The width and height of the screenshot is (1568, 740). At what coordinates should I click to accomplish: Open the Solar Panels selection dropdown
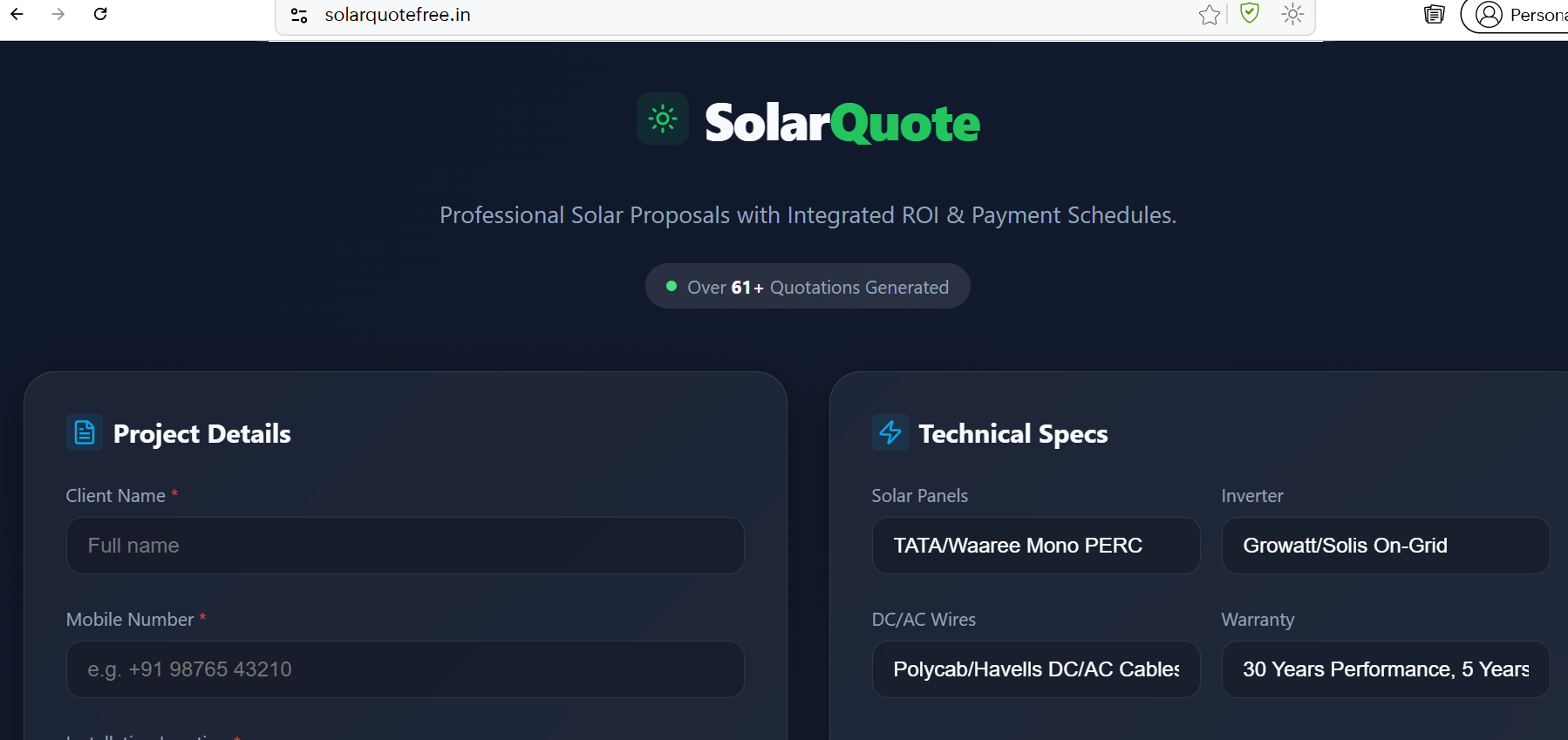(1035, 546)
